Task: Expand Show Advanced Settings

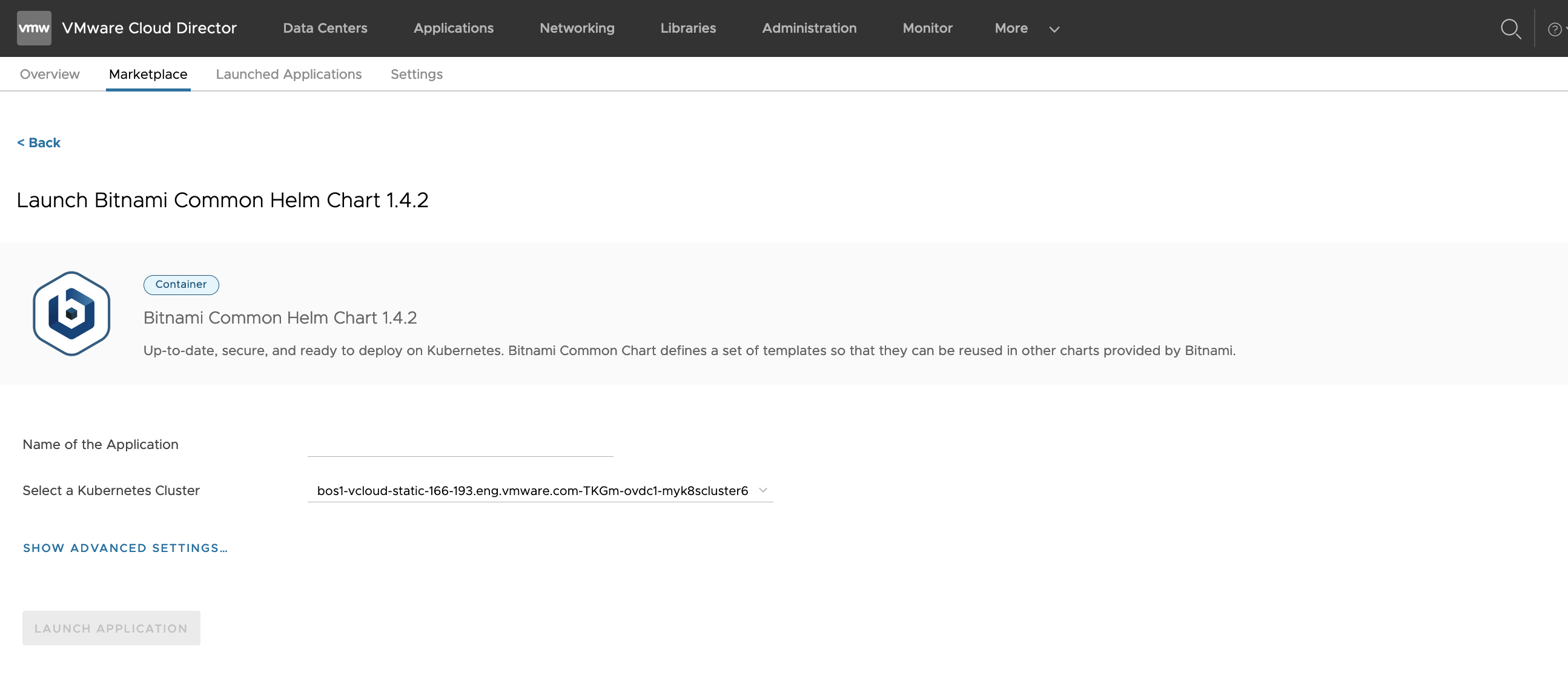Action: pyautogui.click(x=125, y=548)
